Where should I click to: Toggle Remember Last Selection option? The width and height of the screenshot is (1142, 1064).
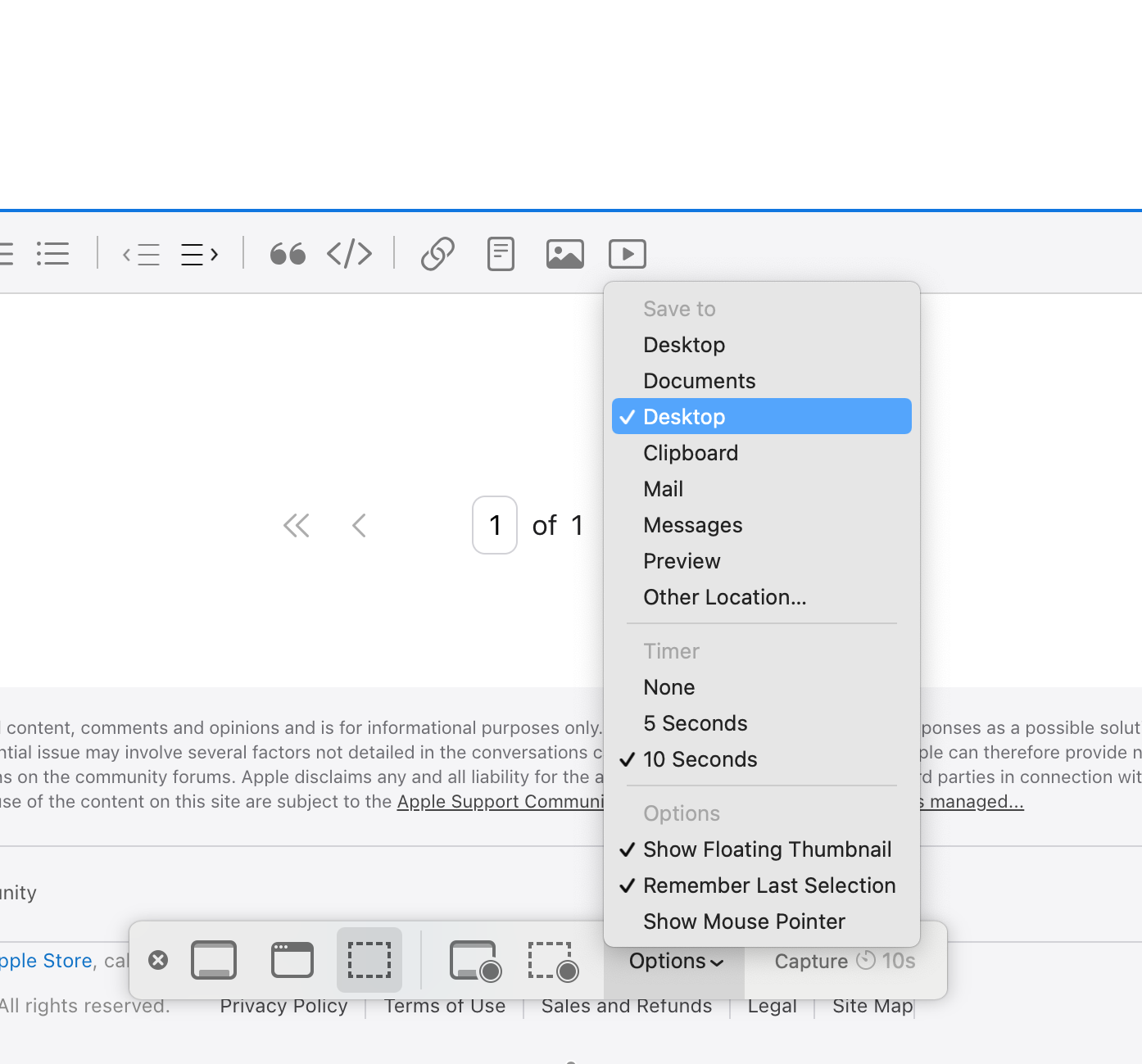(762, 885)
